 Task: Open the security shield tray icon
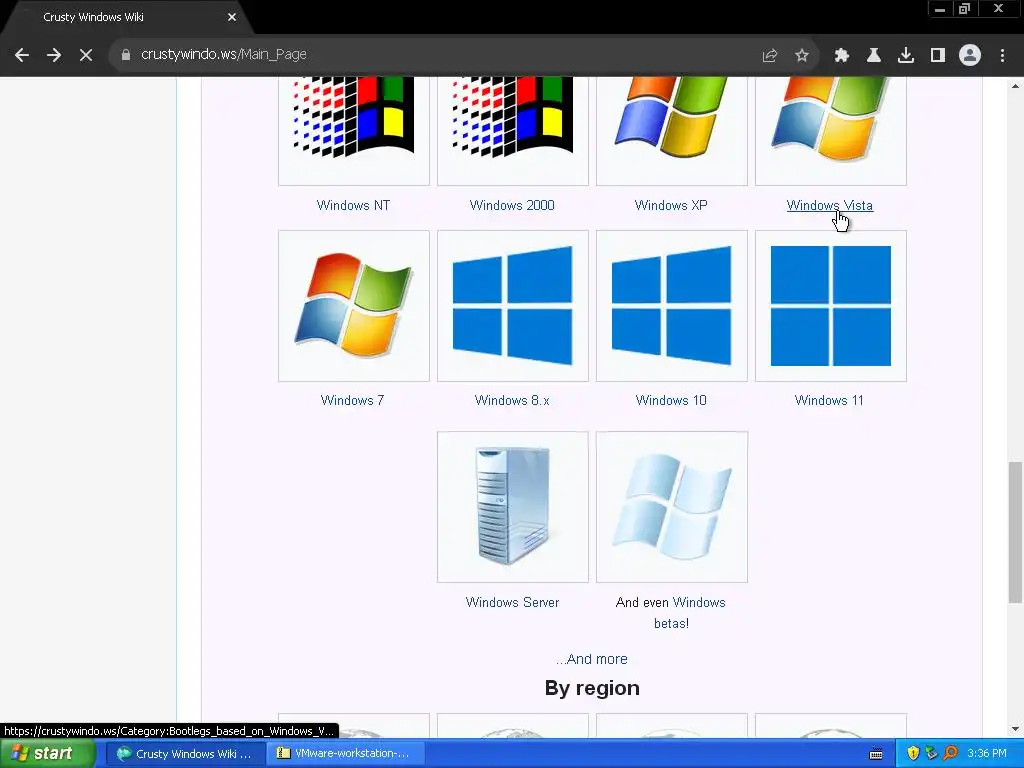coord(913,754)
